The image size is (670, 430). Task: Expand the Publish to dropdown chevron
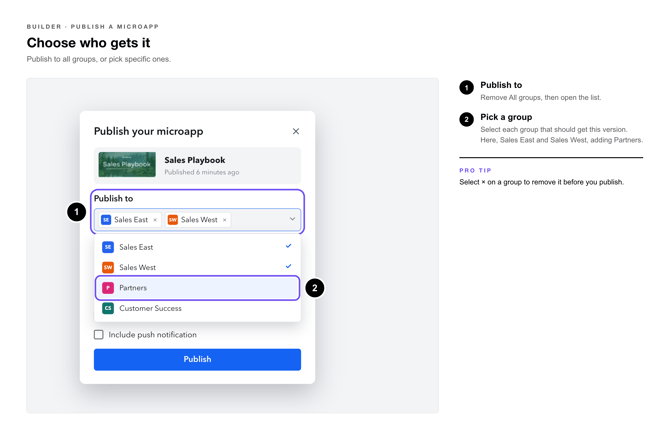(292, 219)
